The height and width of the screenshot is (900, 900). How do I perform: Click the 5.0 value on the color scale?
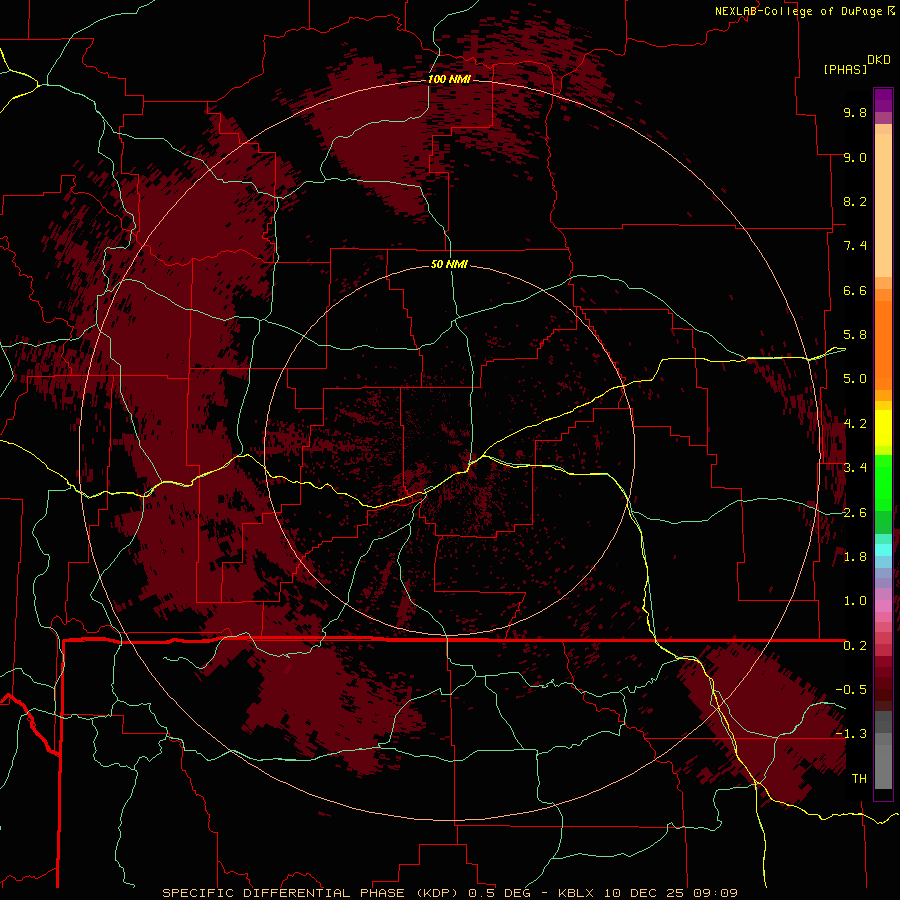[855, 379]
